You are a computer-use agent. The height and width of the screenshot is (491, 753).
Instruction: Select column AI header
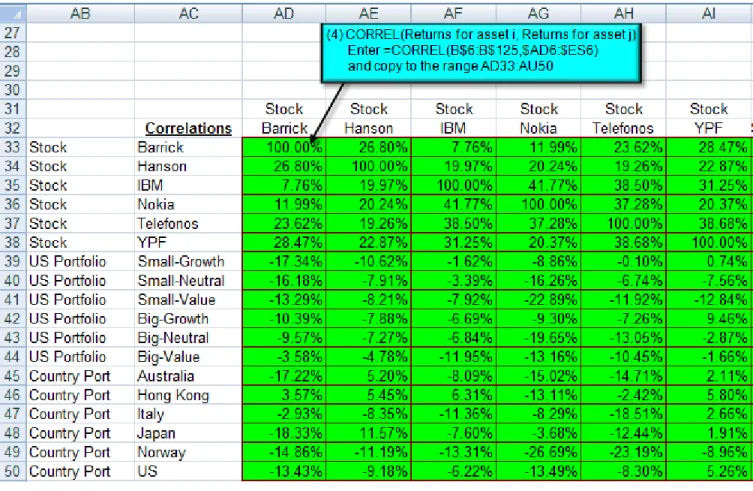709,13
